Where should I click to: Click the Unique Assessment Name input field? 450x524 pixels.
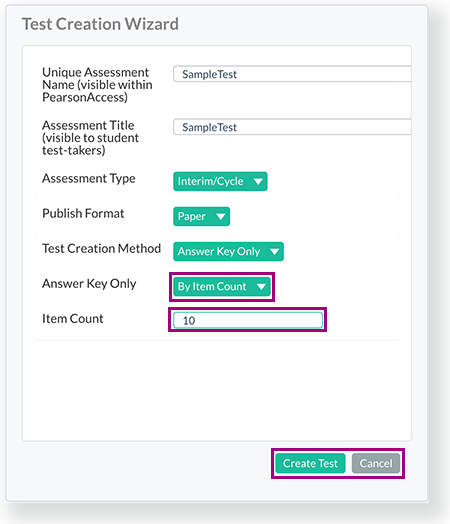[292, 74]
